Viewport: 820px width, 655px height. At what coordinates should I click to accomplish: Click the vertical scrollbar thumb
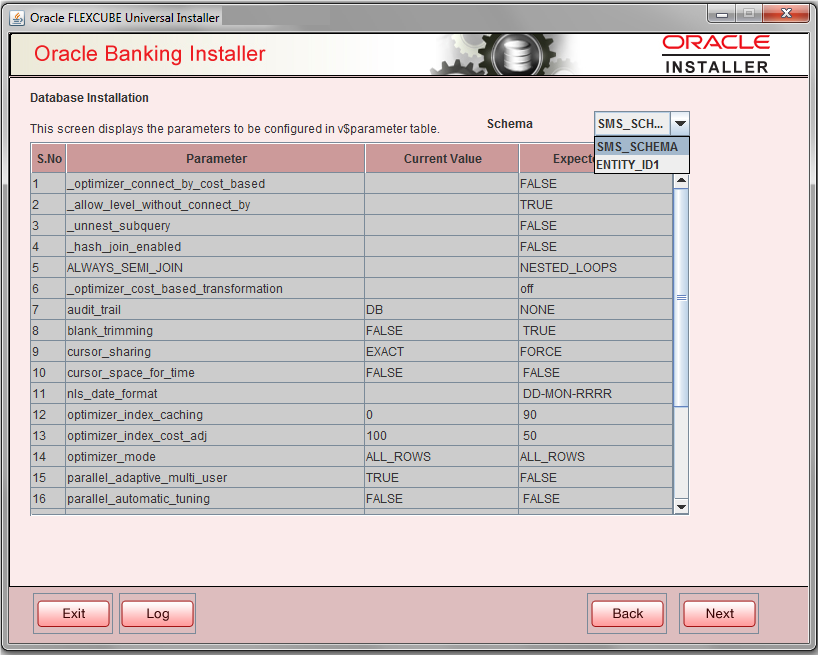tap(682, 300)
